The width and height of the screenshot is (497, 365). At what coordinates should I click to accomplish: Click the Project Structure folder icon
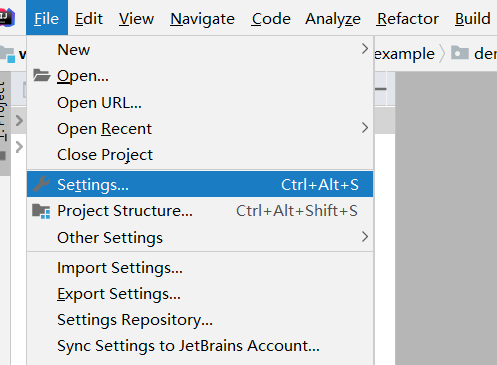pyautogui.click(x=41, y=211)
